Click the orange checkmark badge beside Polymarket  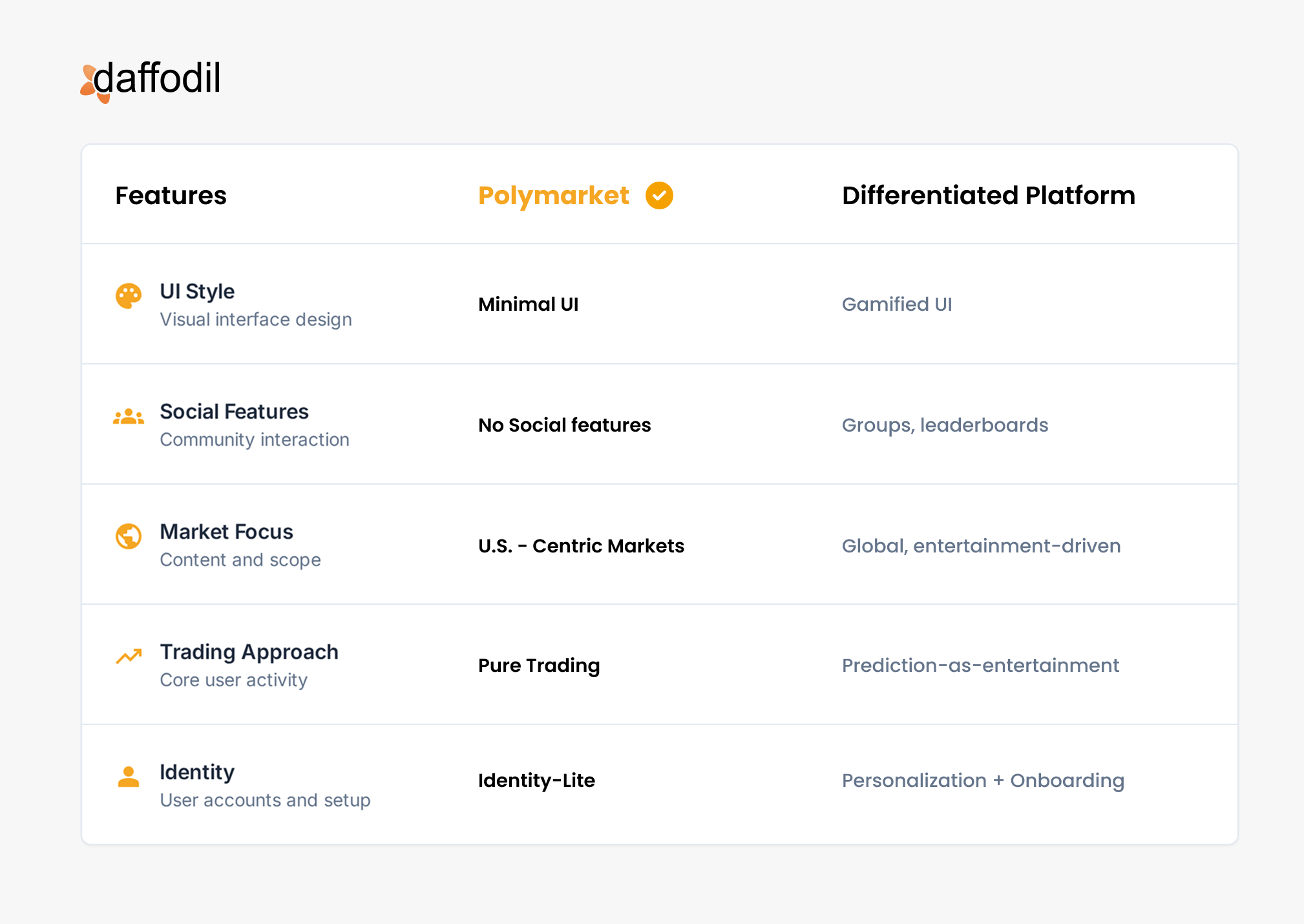click(x=659, y=195)
